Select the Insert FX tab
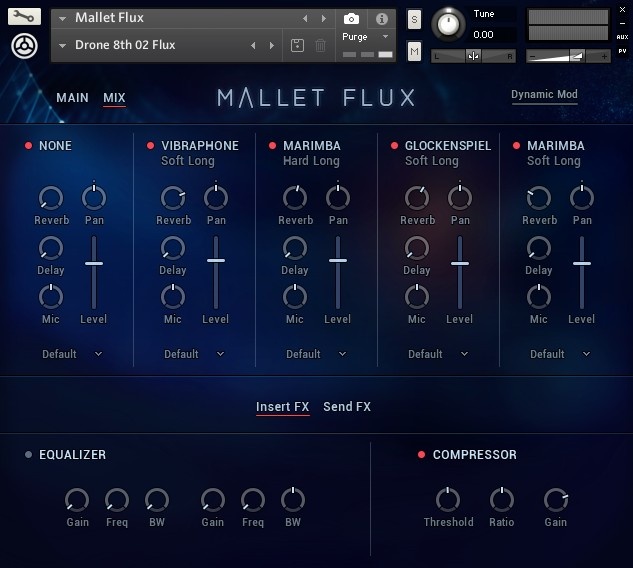This screenshot has height=568, width=633. click(x=283, y=407)
